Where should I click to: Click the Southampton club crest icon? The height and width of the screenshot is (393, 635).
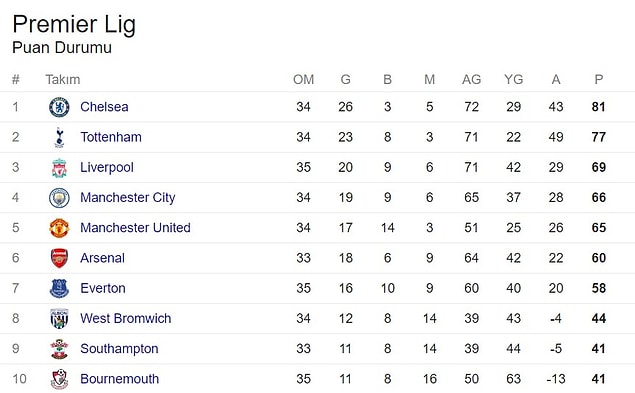tap(59, 349)
